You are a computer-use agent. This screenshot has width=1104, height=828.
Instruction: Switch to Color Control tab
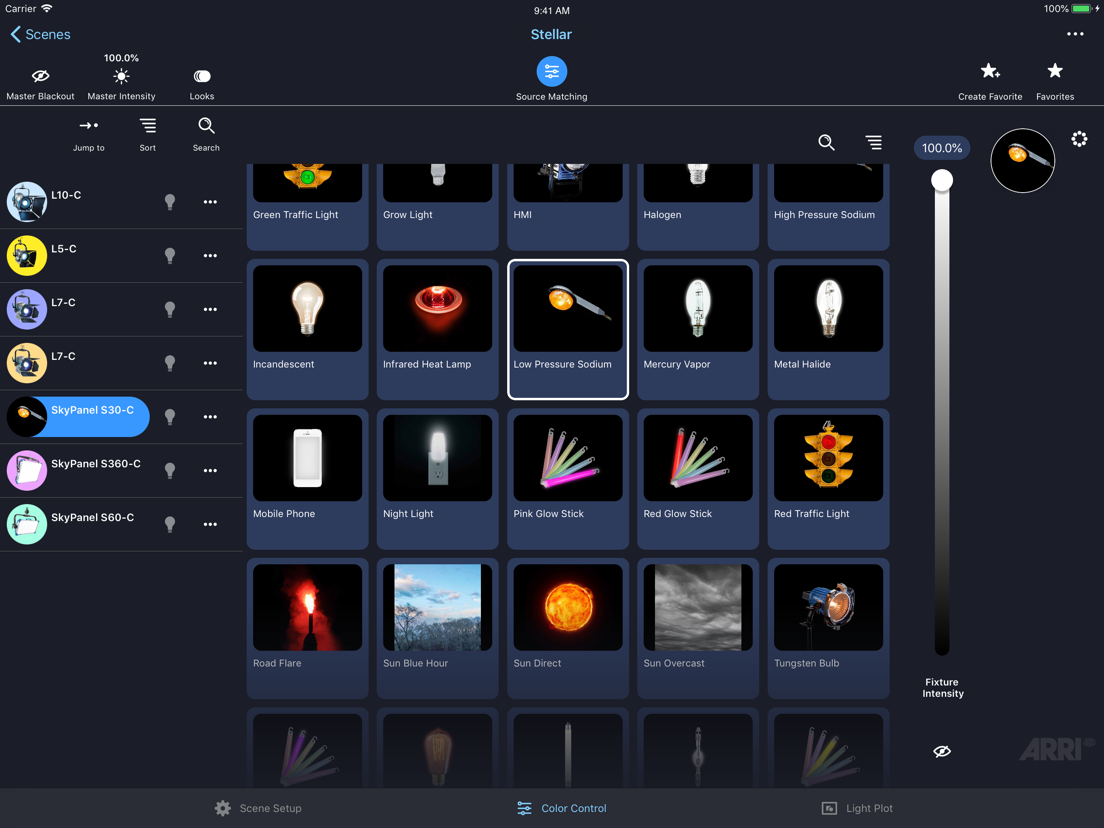(x=561, y=808)
